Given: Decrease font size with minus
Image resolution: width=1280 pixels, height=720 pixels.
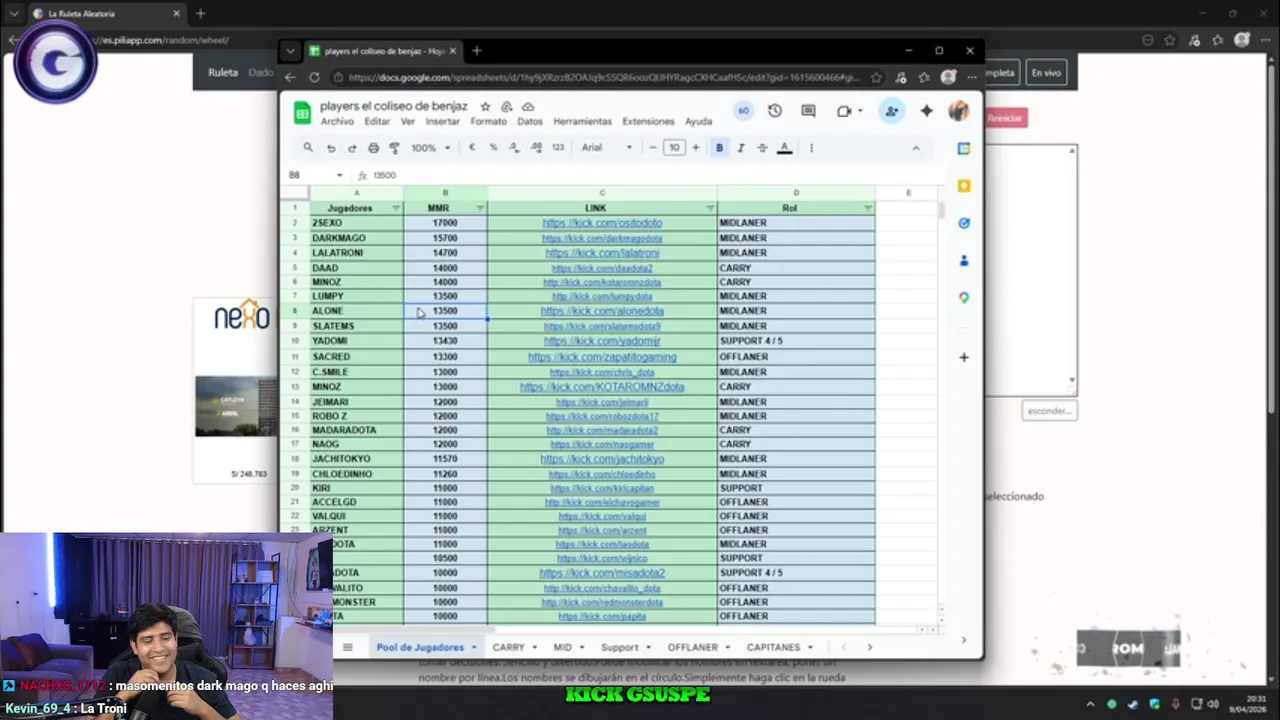Looking at the screenshot, I should point(653,148).
